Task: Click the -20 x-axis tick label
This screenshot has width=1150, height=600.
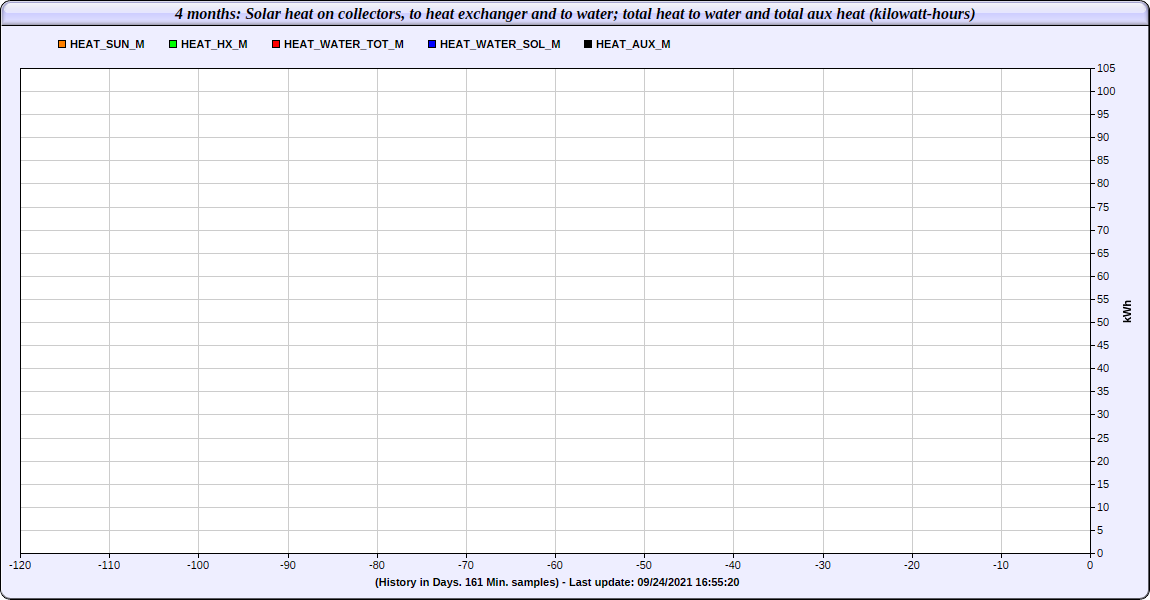Action: [912, 565]
